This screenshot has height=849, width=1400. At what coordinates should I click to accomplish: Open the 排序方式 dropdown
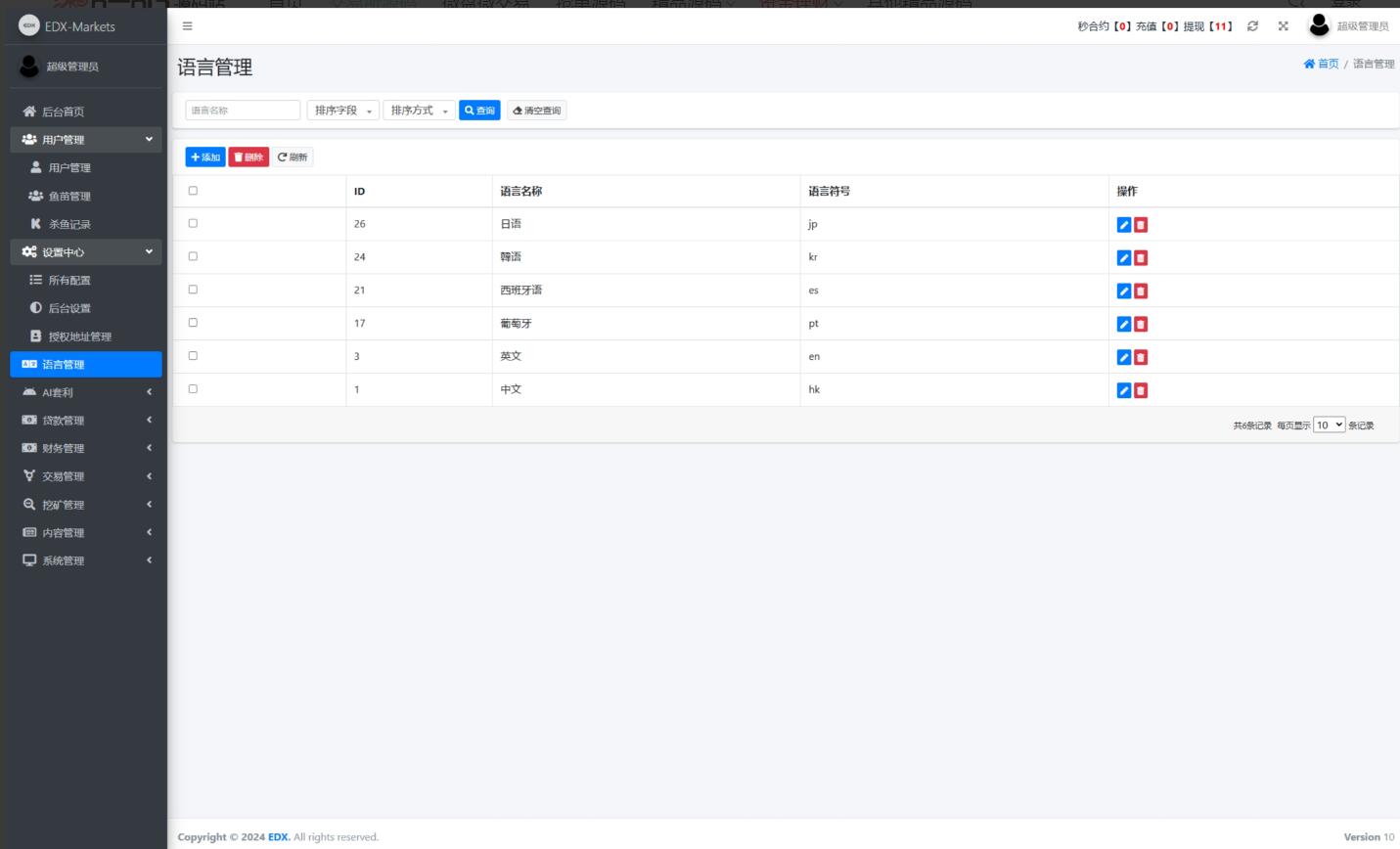[419, 111]
